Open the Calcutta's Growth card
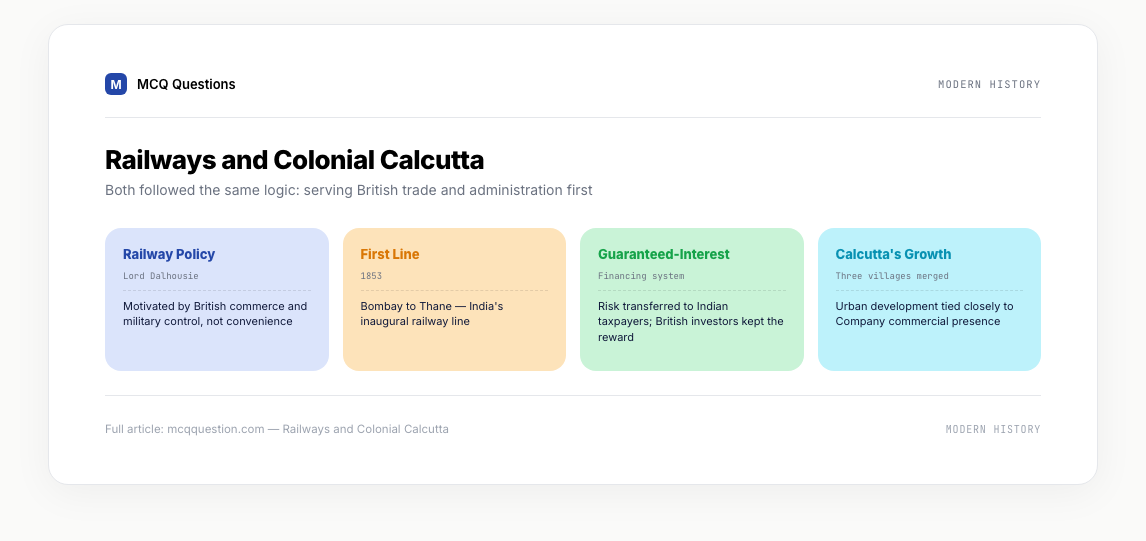This screenshot has width=1146, height=541. coord(930,300)
